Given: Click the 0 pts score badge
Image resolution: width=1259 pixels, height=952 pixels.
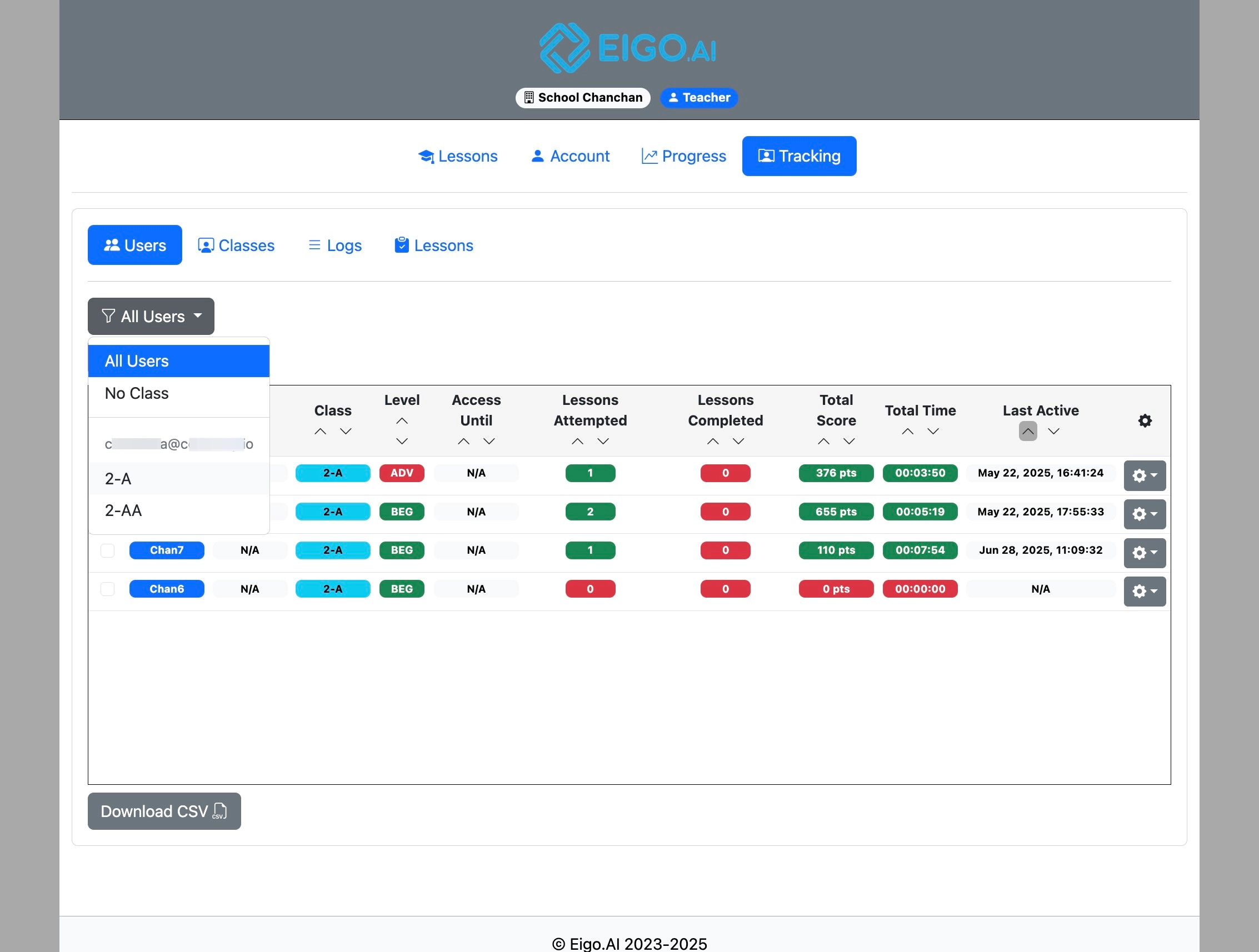Looking at the screenshot, I should (x=836, y=589).
